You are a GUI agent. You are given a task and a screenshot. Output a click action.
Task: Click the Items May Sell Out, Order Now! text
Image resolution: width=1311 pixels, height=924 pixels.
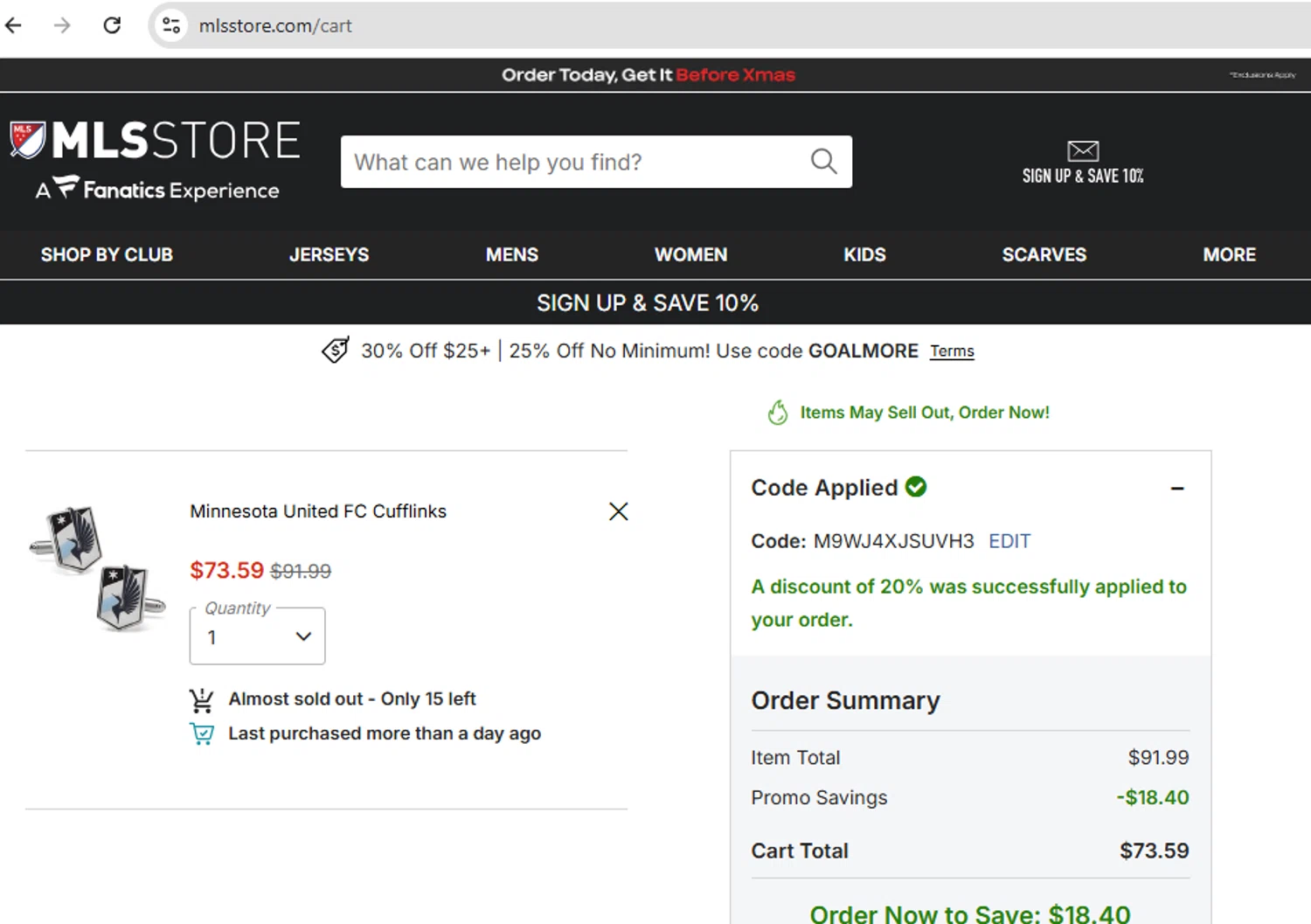pos(925,413)
